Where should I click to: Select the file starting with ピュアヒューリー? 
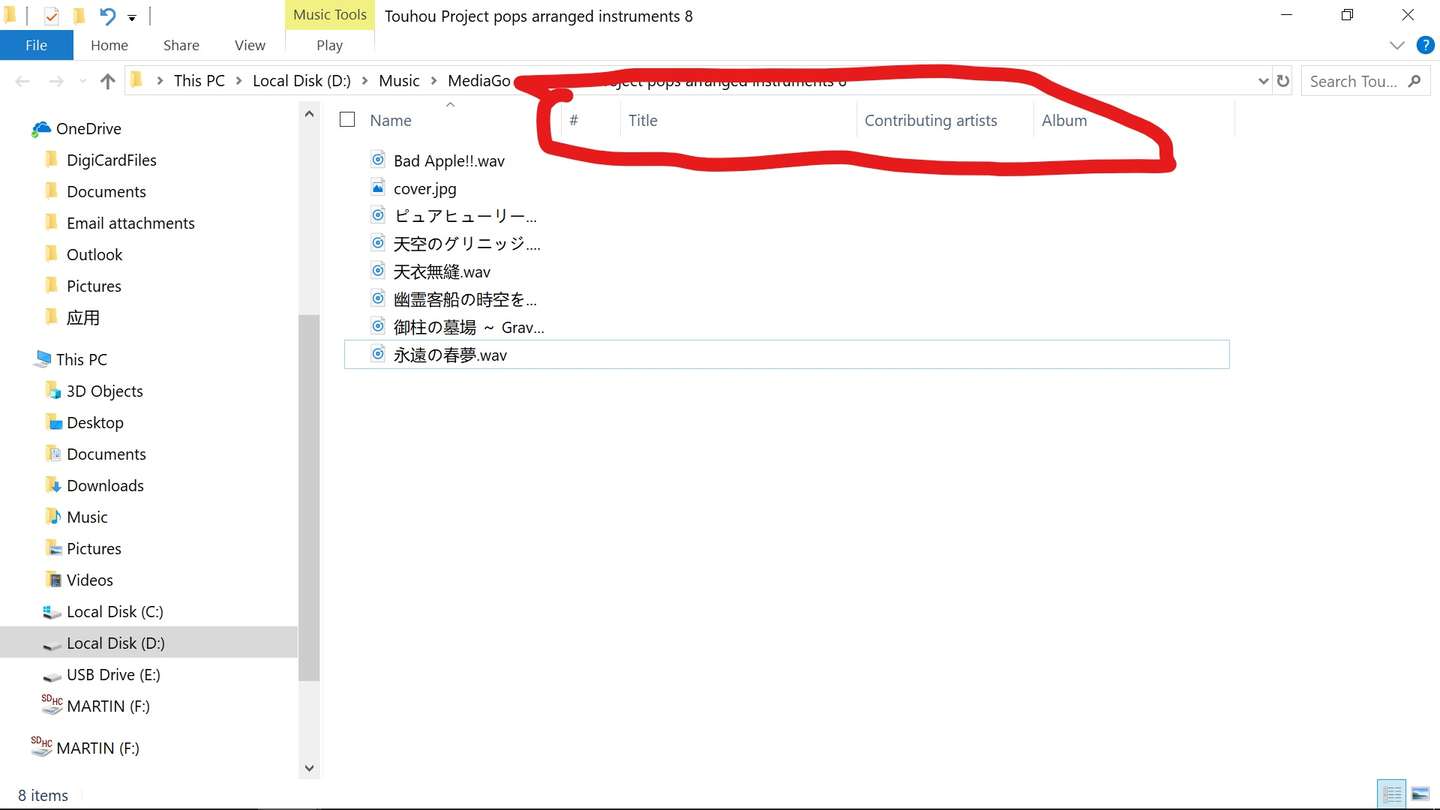click(465, 216)
